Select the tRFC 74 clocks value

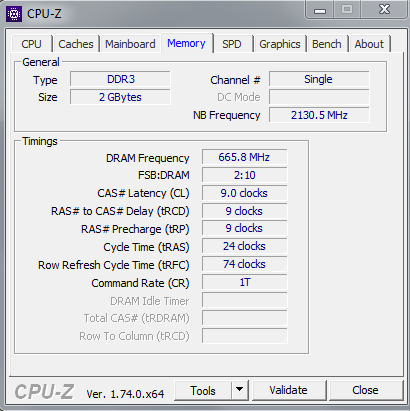tap(244, 264)
